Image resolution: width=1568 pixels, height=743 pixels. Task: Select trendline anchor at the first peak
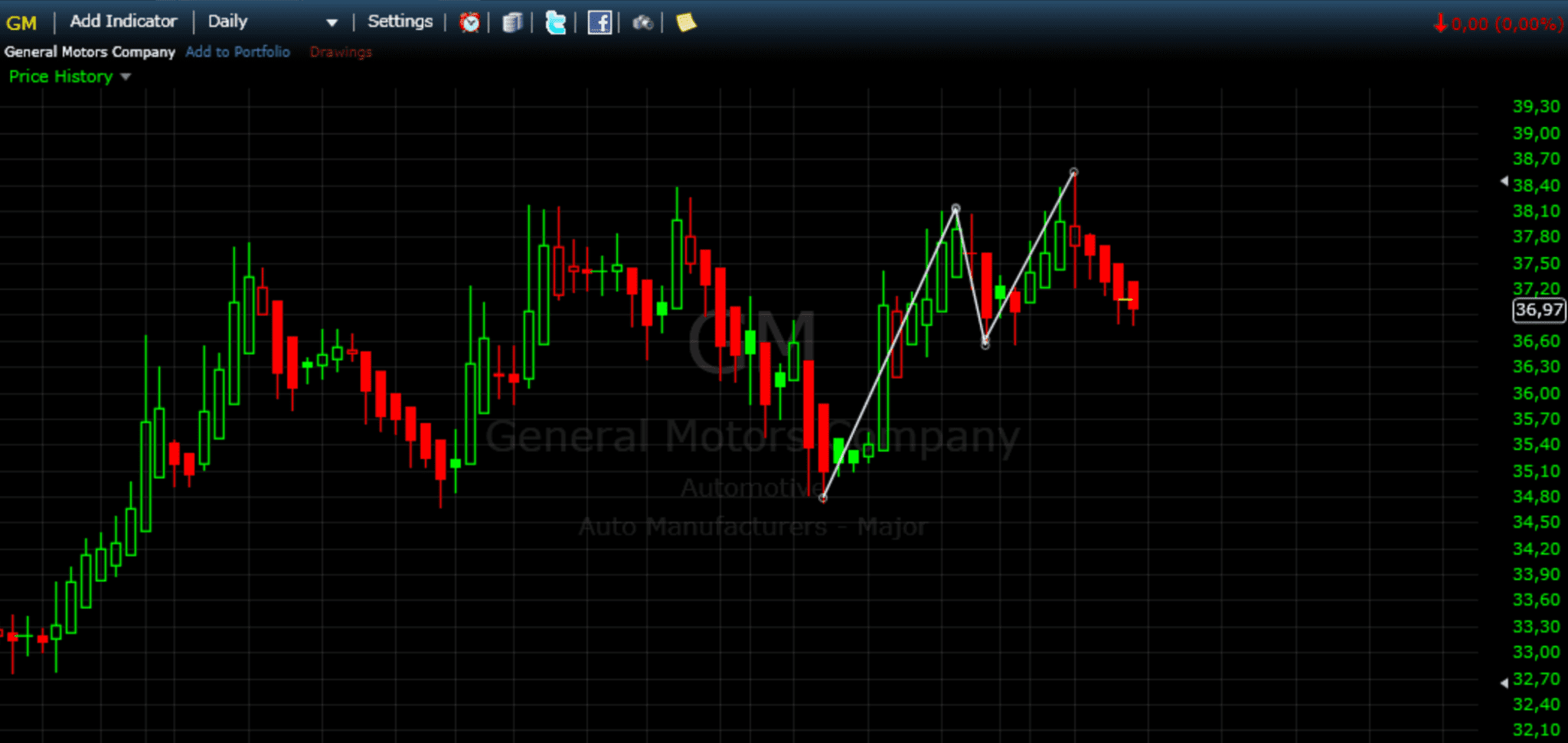[x=955, y=208]
